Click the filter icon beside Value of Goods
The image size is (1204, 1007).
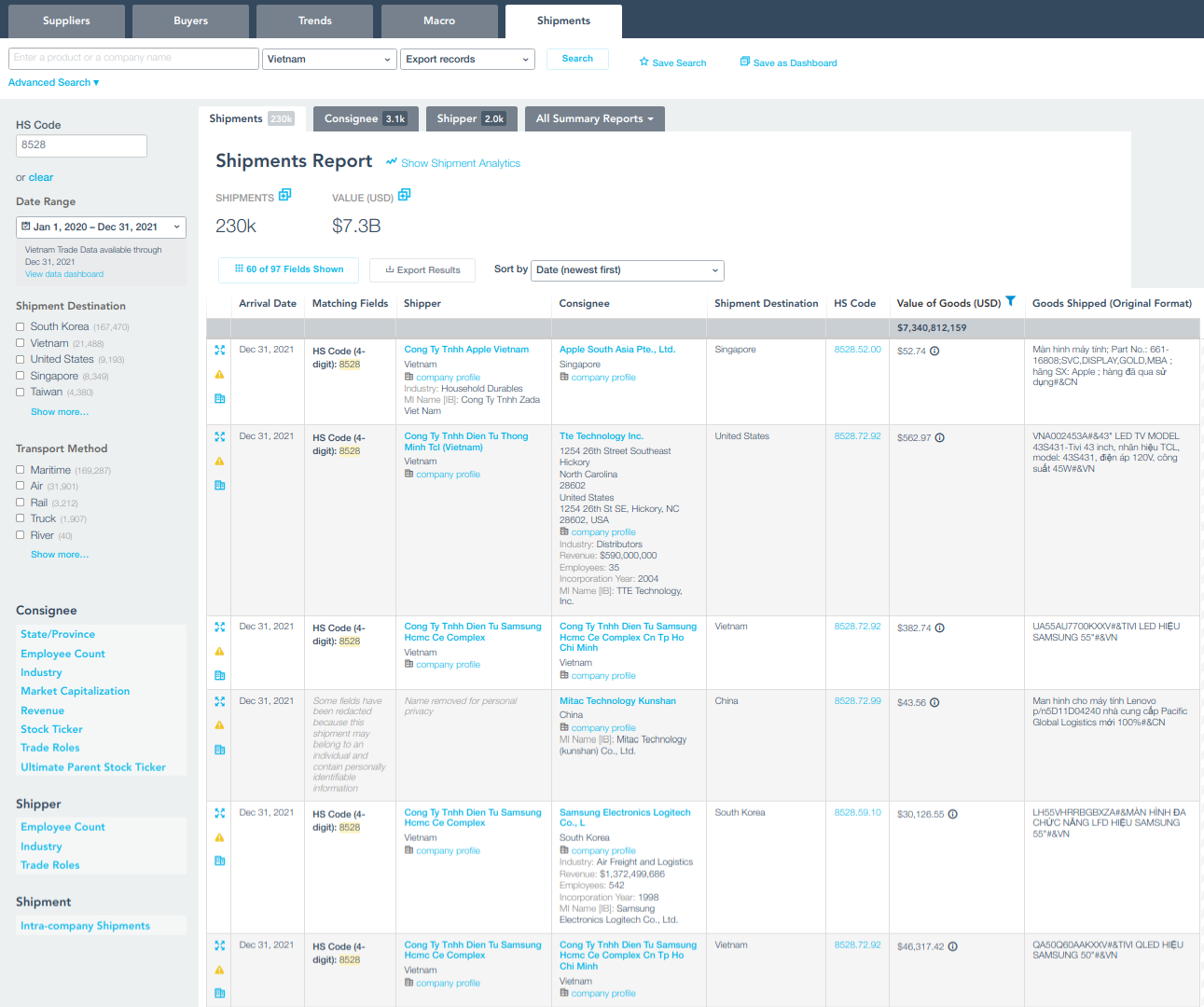(x=1010, y=301)
